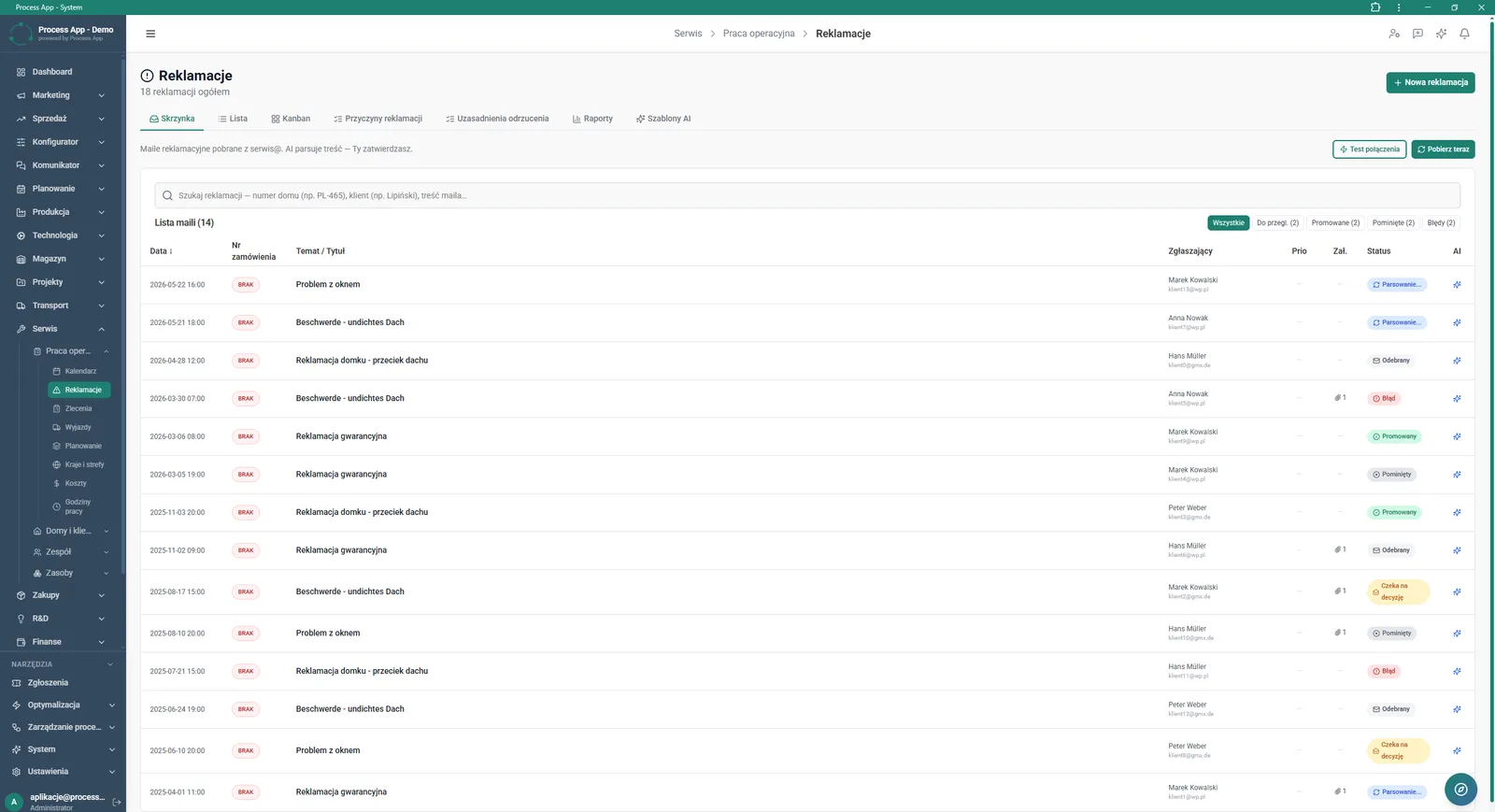Toggle the hamburger sidebar menu icon
Image resolution: width=1495 pixels, height=812 pixels.
[x=150, y=34]
